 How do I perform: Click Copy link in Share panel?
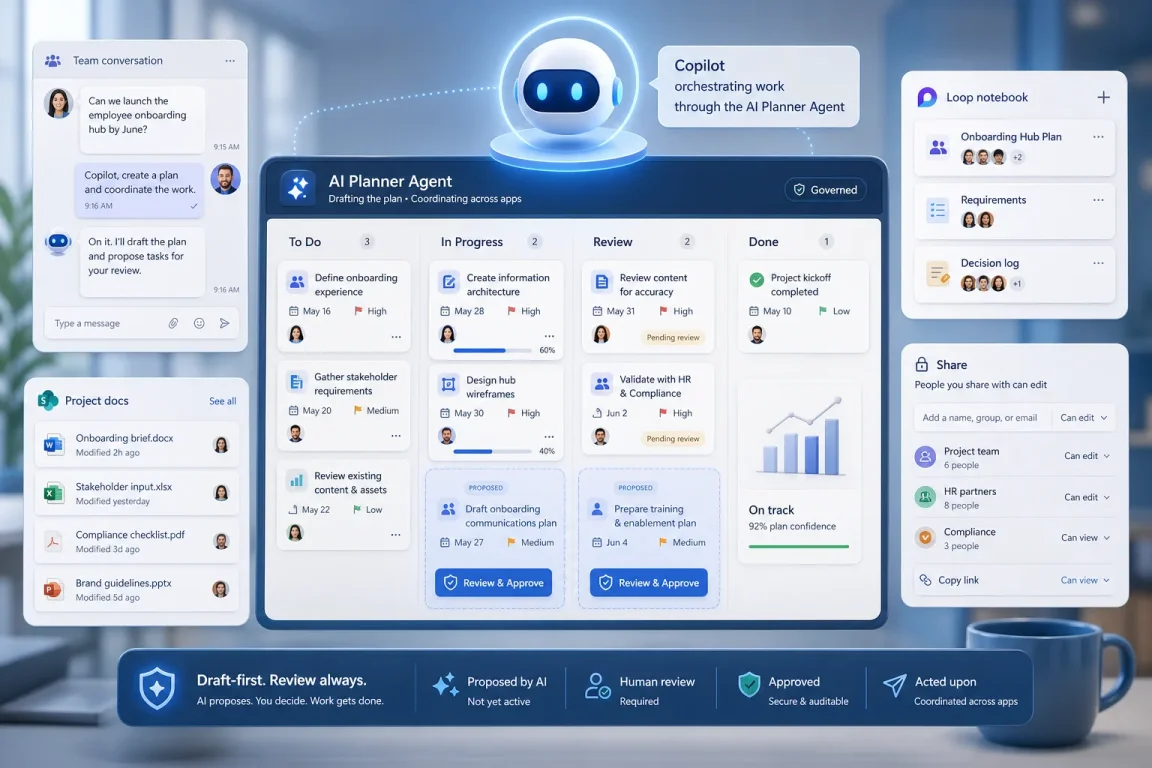pyautogui.click(x=959, y=580)
